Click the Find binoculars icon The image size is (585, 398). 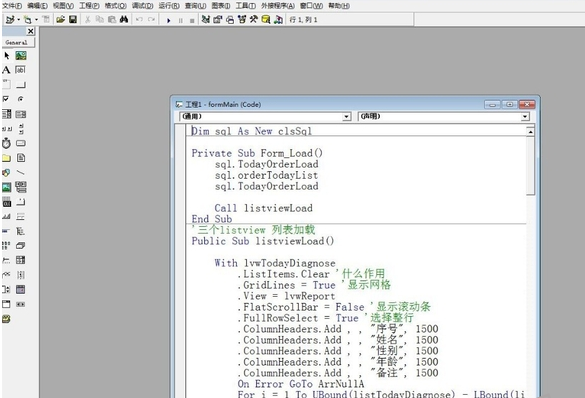[x=124, y=19]
